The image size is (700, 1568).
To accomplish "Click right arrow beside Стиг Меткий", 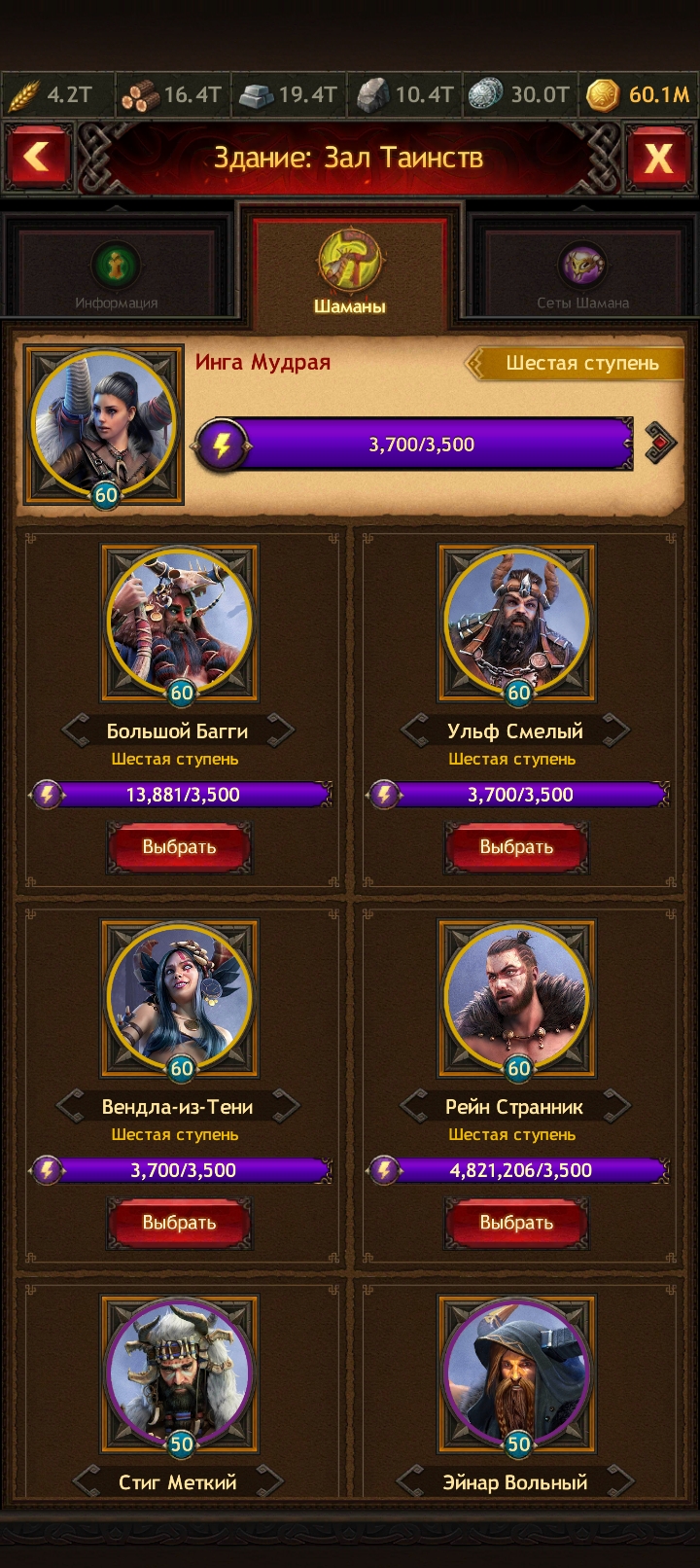I will click(268, 1480).
